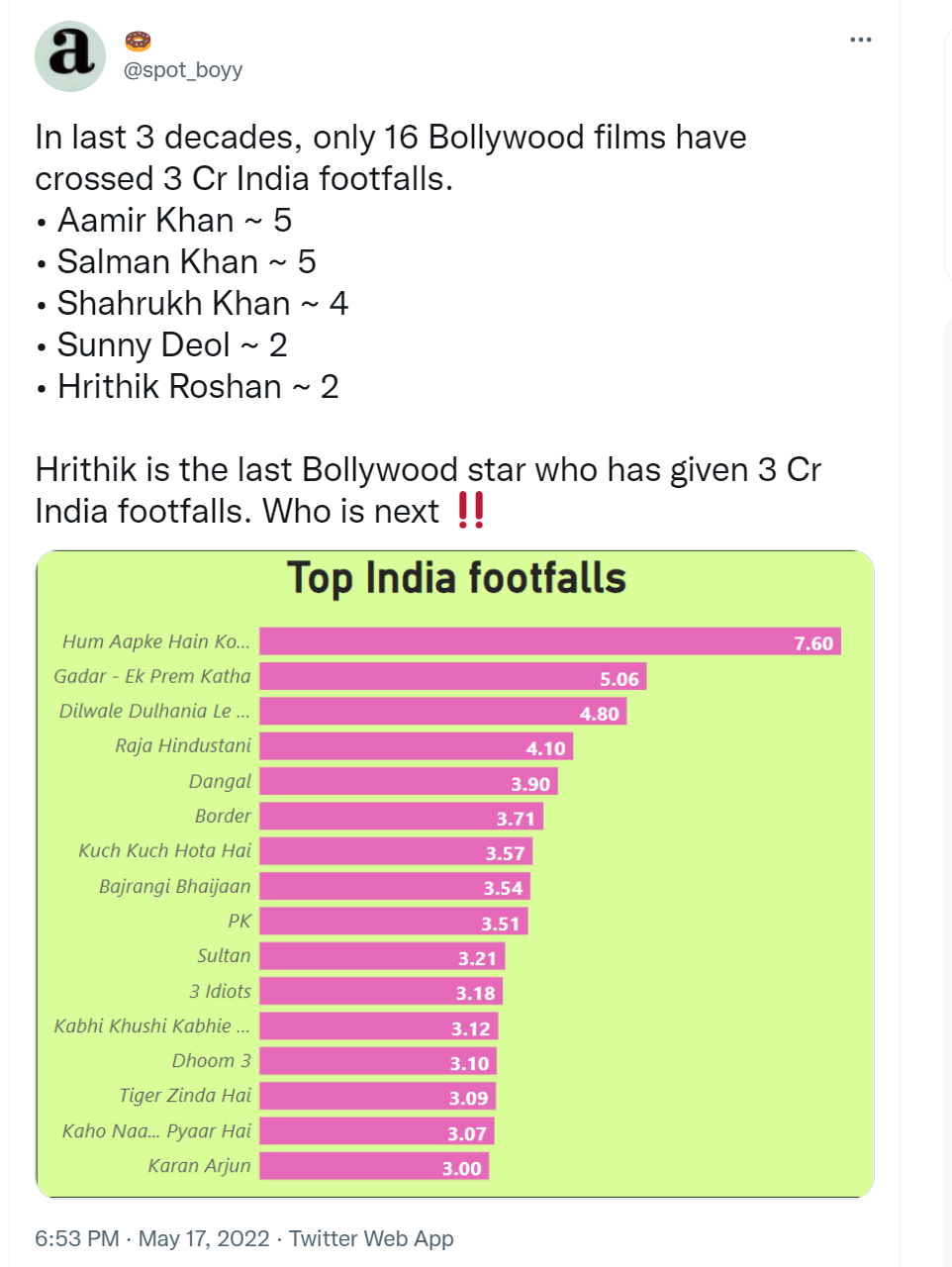Viewport: 952px width, 1267px height.
Task: Click the truncated 'Dilwale Dulhania Le ...' label
Action: pyautogui.click(x=153, y=711)
